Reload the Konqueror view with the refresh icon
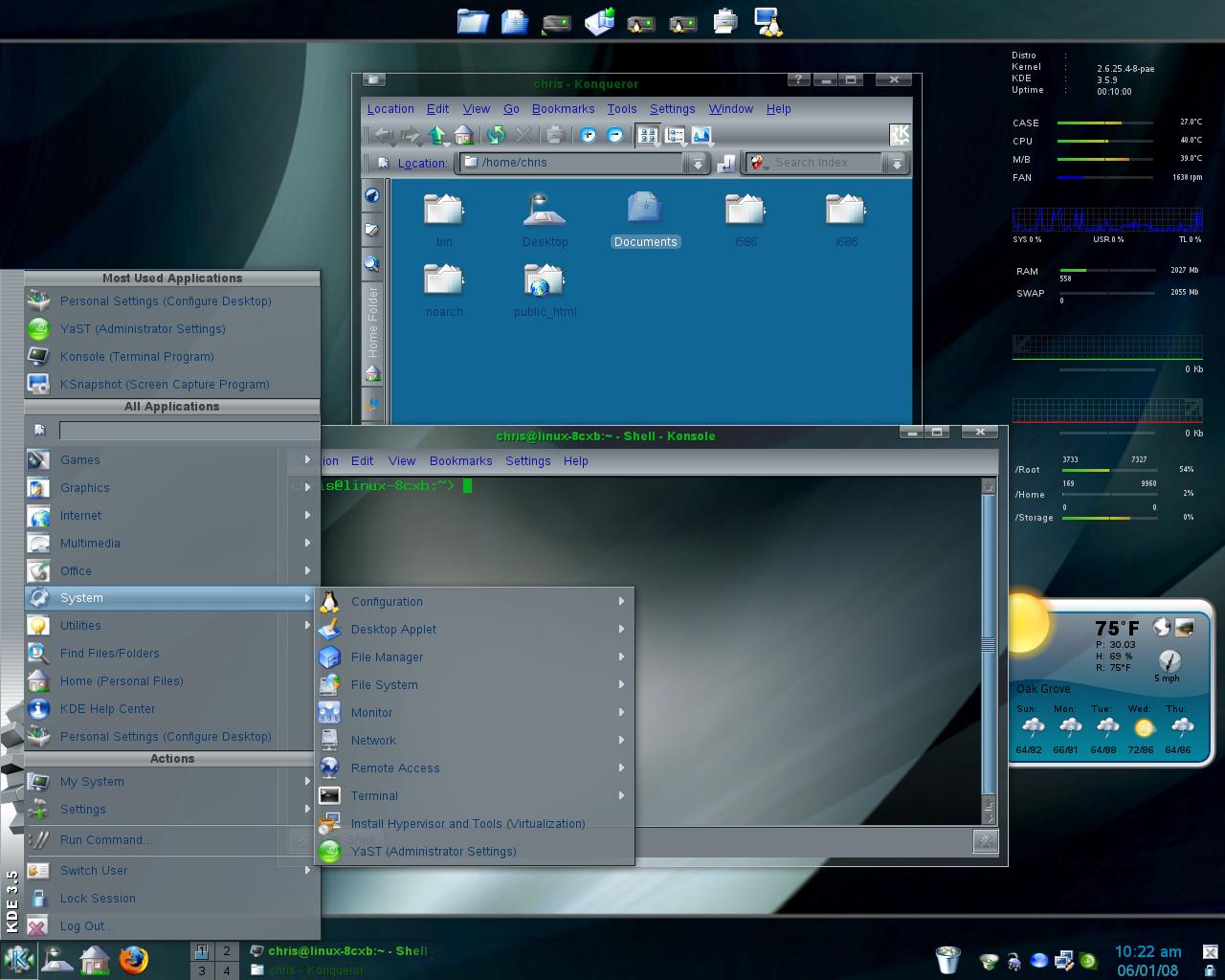Screen dimensions: 1225x980 coord(496,135)
